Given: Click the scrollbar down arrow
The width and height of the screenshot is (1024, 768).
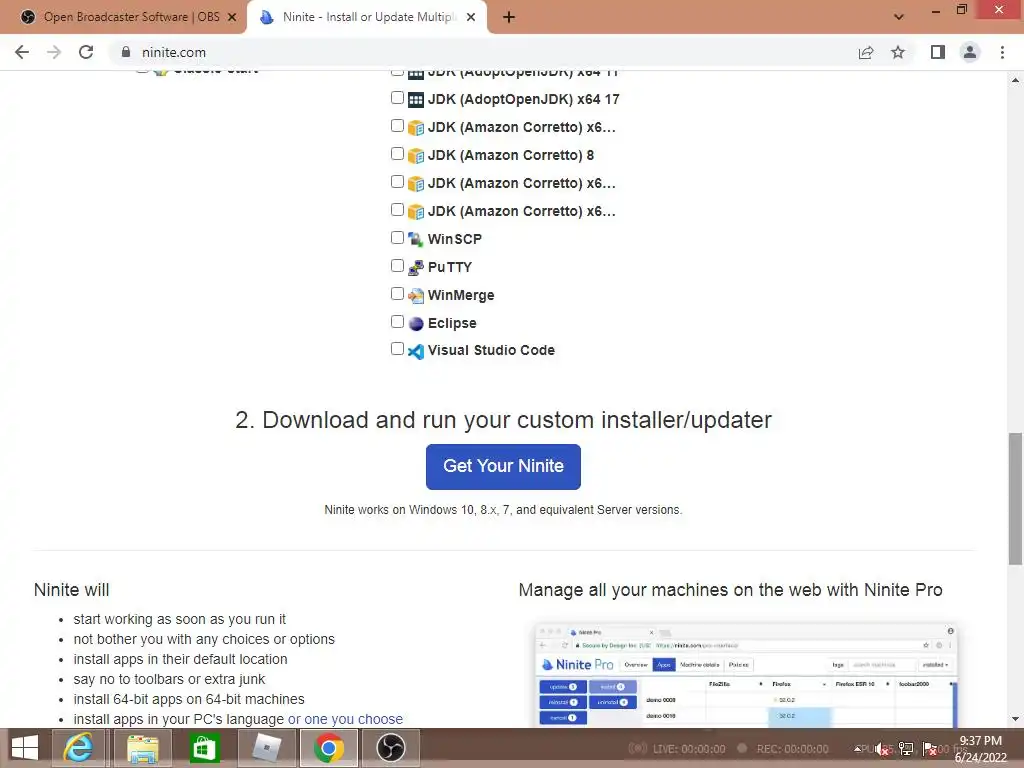Looking at the screenshot, I should (1015, 719).
